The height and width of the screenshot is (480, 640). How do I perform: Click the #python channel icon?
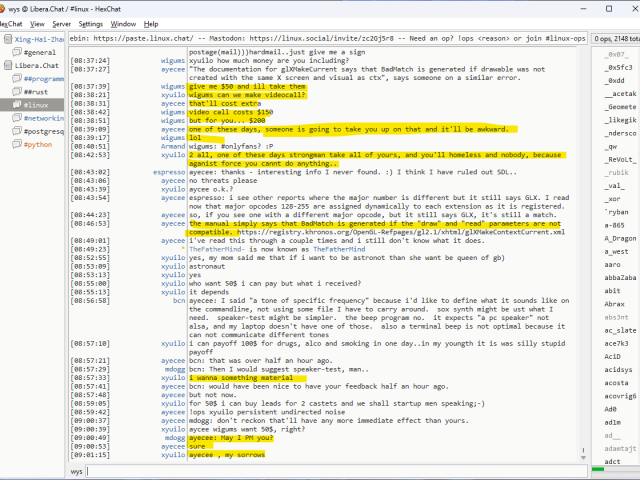coord(16,144)
